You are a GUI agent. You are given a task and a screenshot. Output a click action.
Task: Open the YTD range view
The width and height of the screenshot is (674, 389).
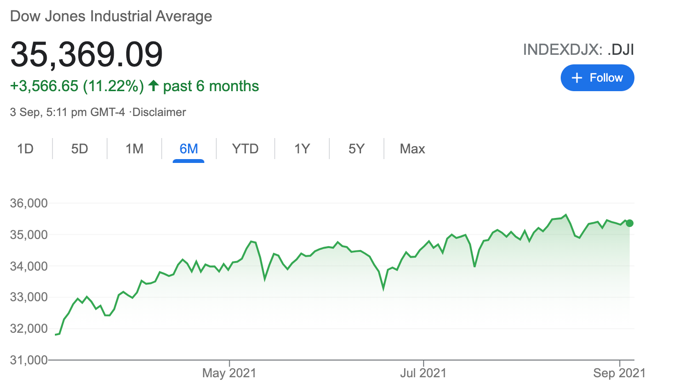[245, 149]
